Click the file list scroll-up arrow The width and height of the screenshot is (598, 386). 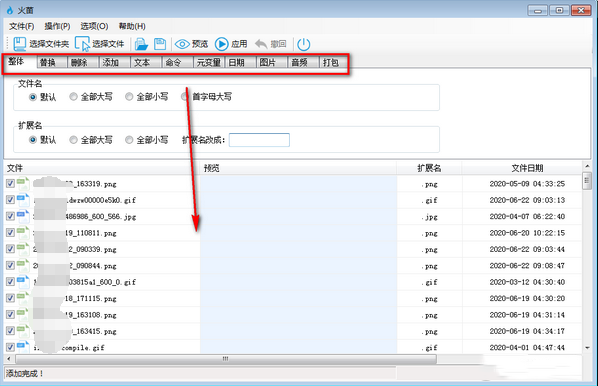[x=587, y=166]
